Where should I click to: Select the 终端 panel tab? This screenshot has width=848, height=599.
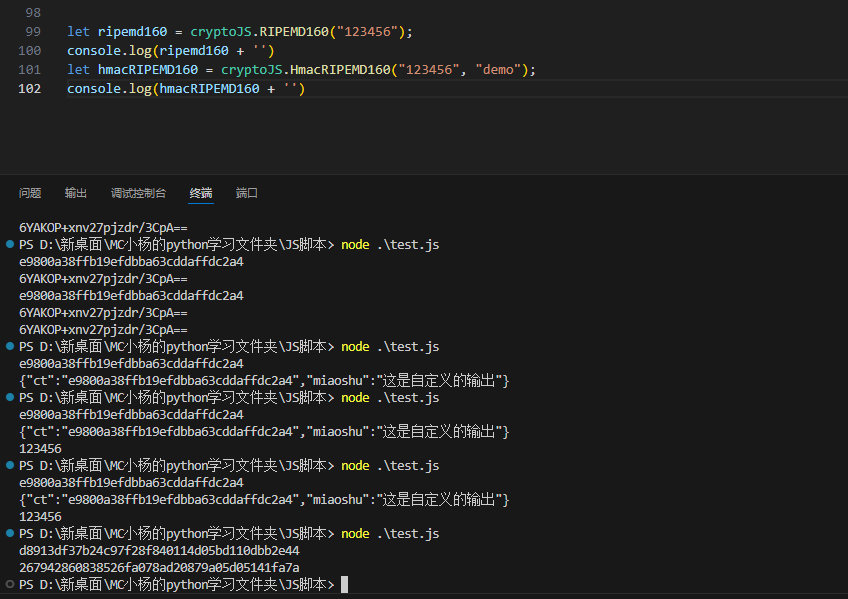[x=201, y=193]
